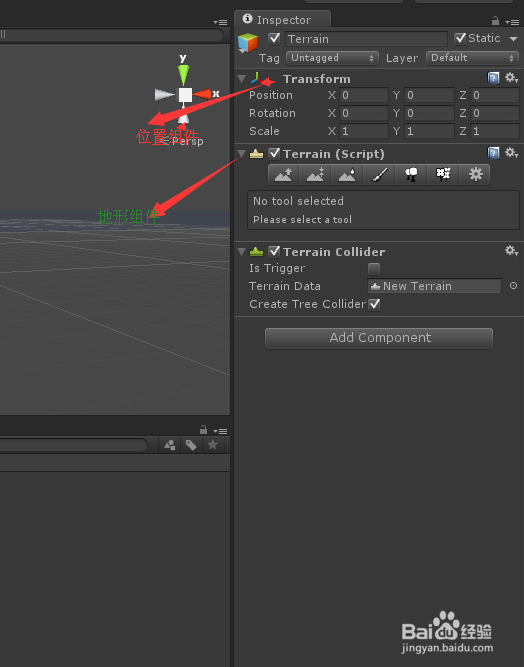Pick Terrain Data with object selector circle
The image size is (524, 667).
pyautogui.click(x=513, y=286)
